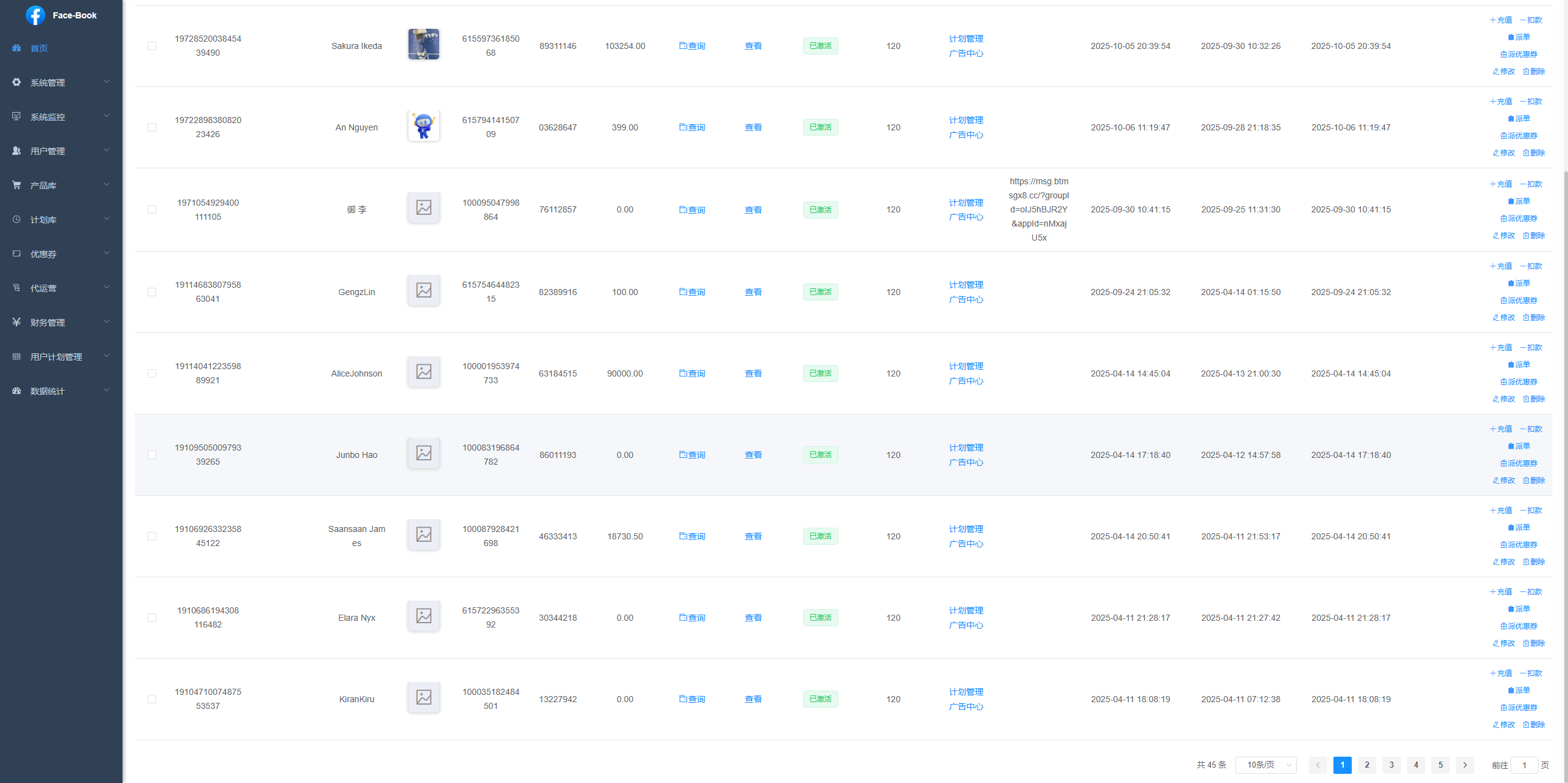Tick the checkbox beside KiranKiru
The width and height of the screenshot is (1568, 783).
(152, 699)
